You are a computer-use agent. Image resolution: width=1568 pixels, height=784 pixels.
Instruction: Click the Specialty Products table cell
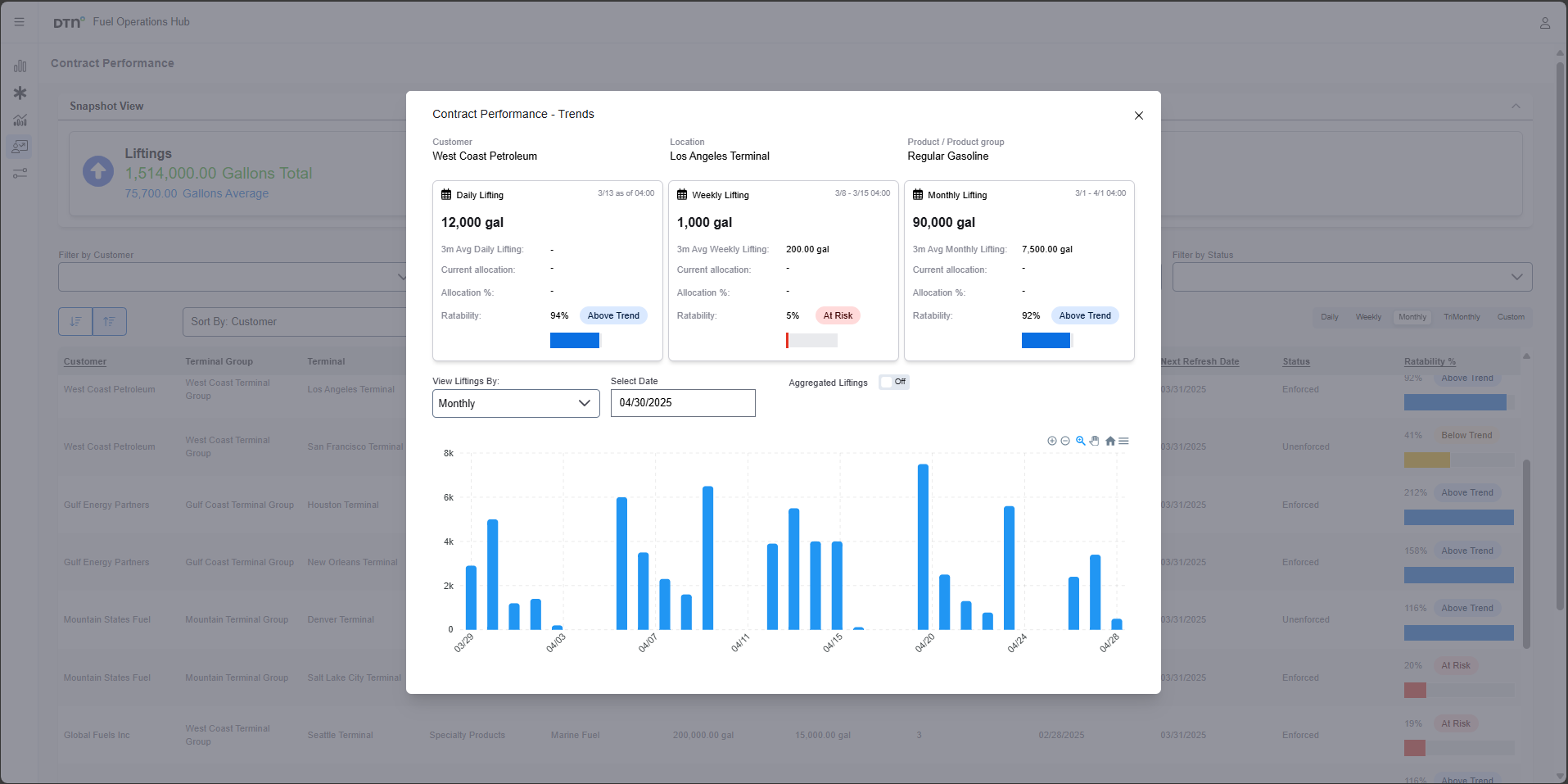467,735
